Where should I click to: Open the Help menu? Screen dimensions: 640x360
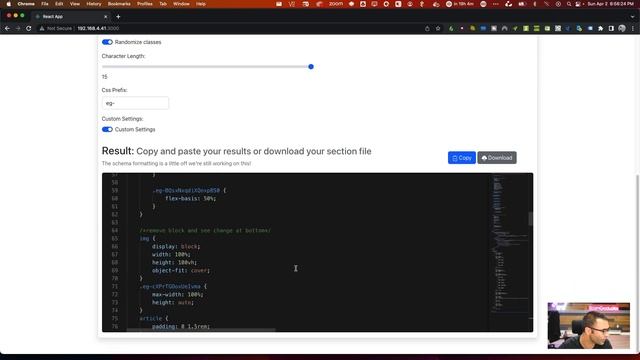coord(201,4)
